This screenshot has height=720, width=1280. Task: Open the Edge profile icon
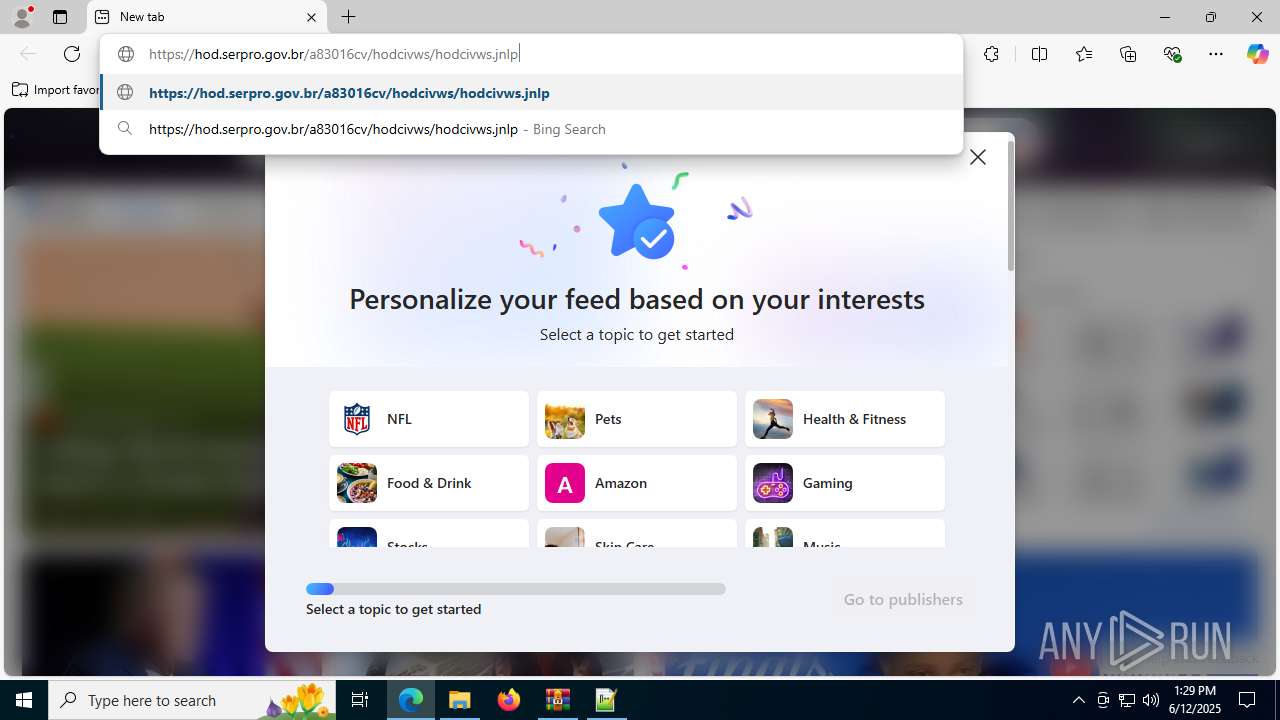pyautogui.click(x=22, y=17)
